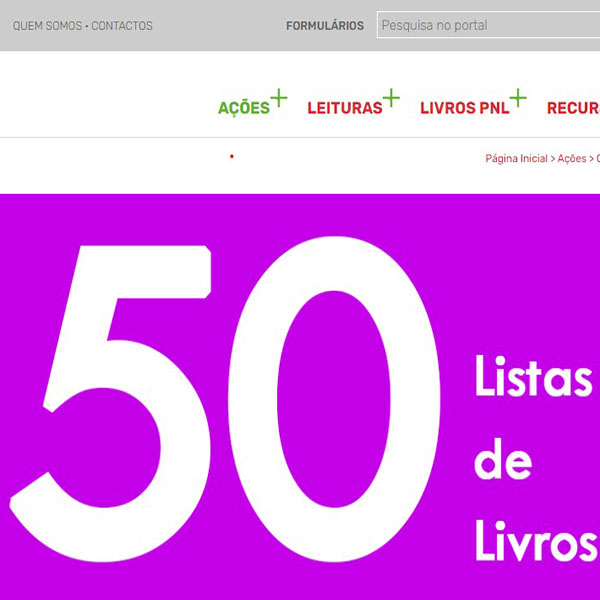
Task: Focus the Pesquisa no portal search field
Action: point(488,26)
